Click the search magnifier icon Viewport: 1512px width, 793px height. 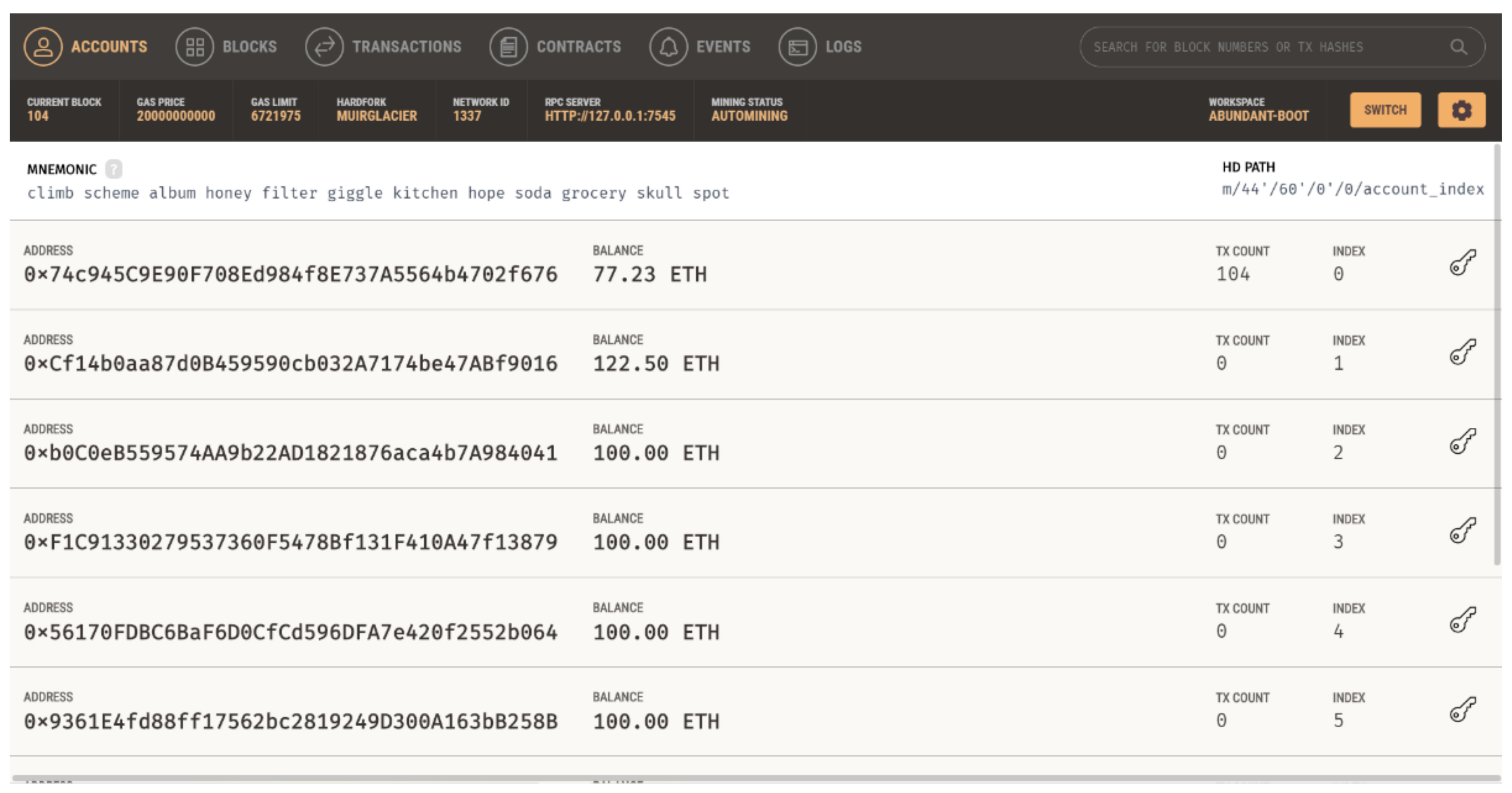coord(1459,47)
